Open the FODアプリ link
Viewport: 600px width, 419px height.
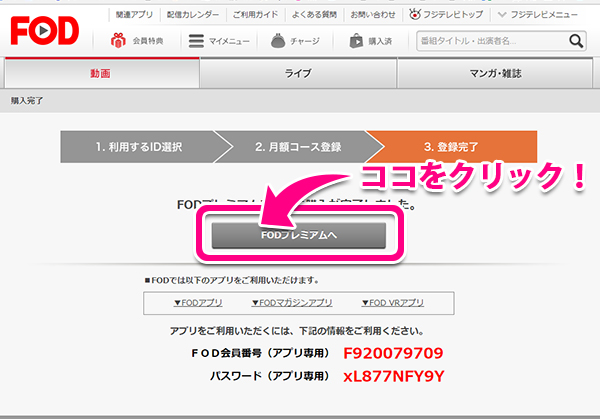point(198,303)
